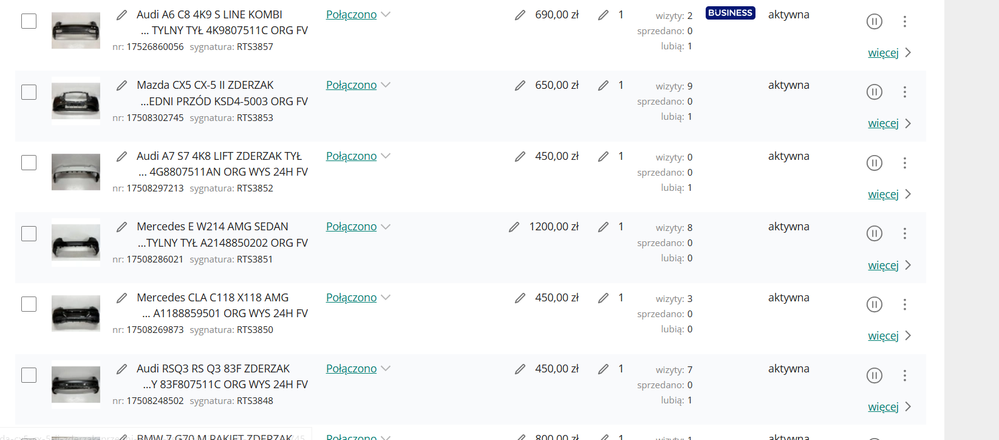Click the BUSINESS badge on Audi A6
Viewport: 999px width, 440px height.
(730, 14)
